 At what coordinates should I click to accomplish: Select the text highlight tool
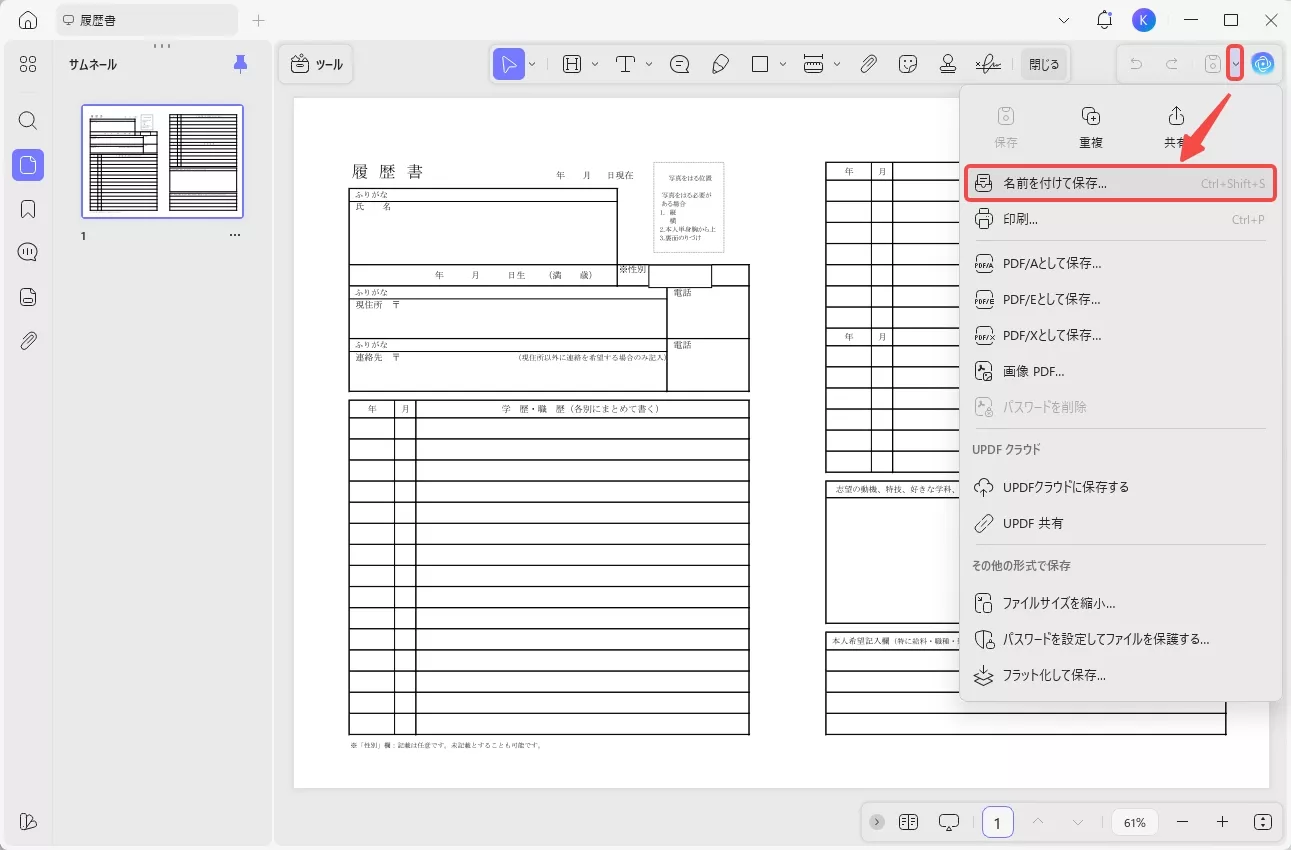[572, 64]
